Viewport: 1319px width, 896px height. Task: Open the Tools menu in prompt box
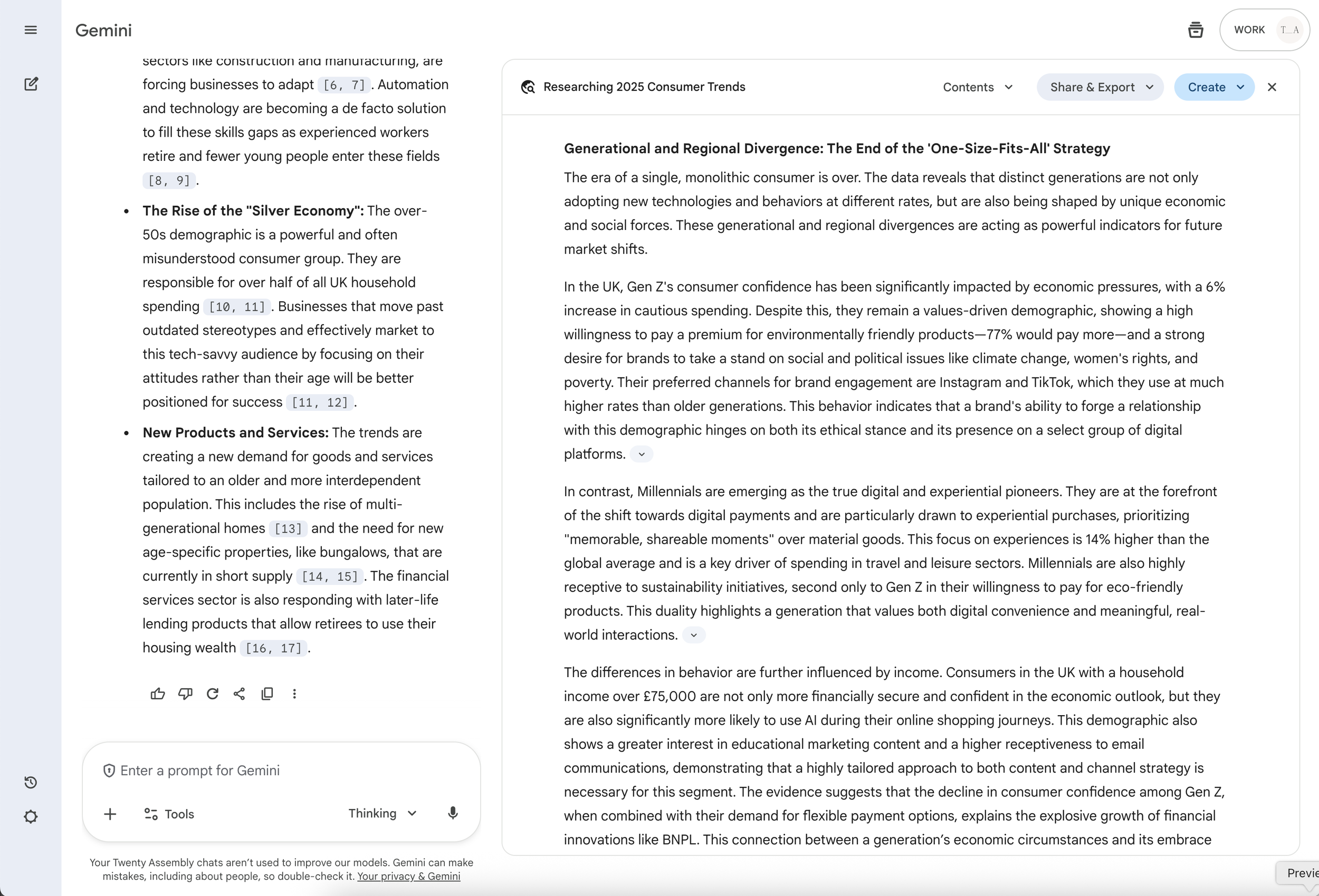(x=169, y=814)
